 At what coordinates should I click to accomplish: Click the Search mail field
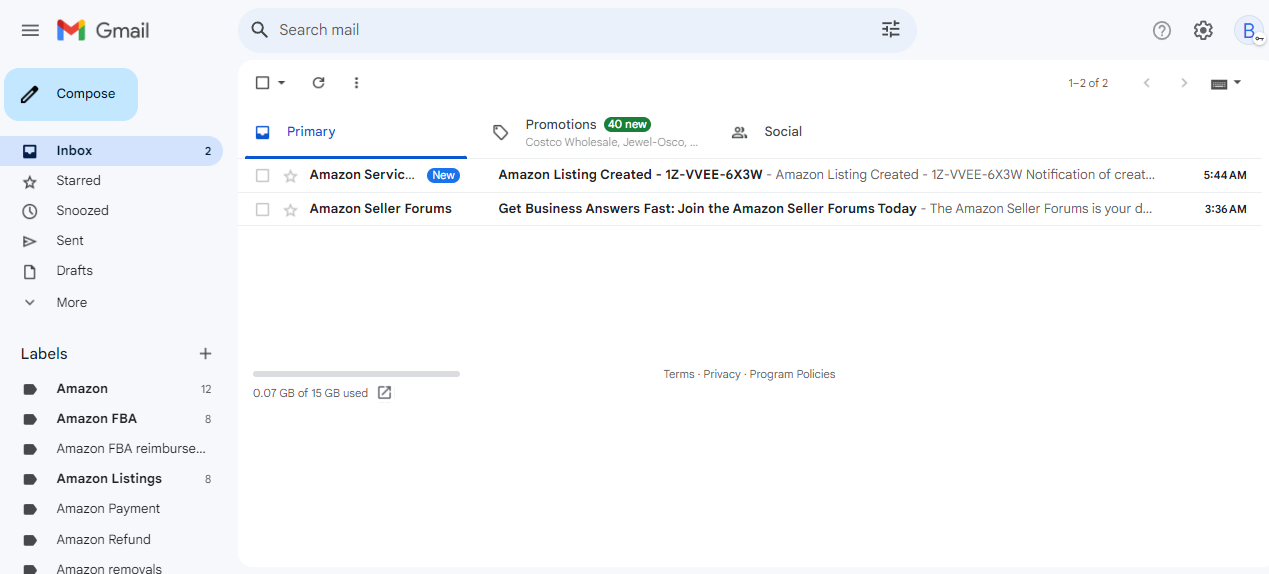(x=577, y=30)
